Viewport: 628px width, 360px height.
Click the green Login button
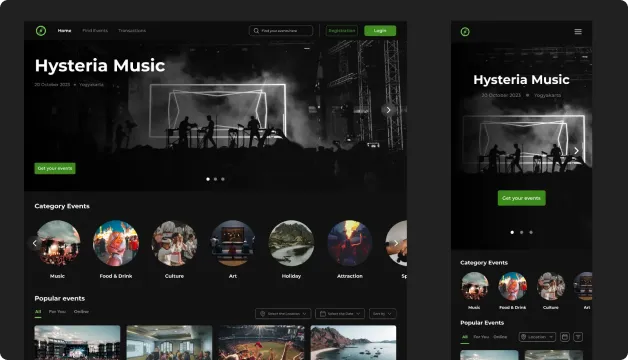380,31
